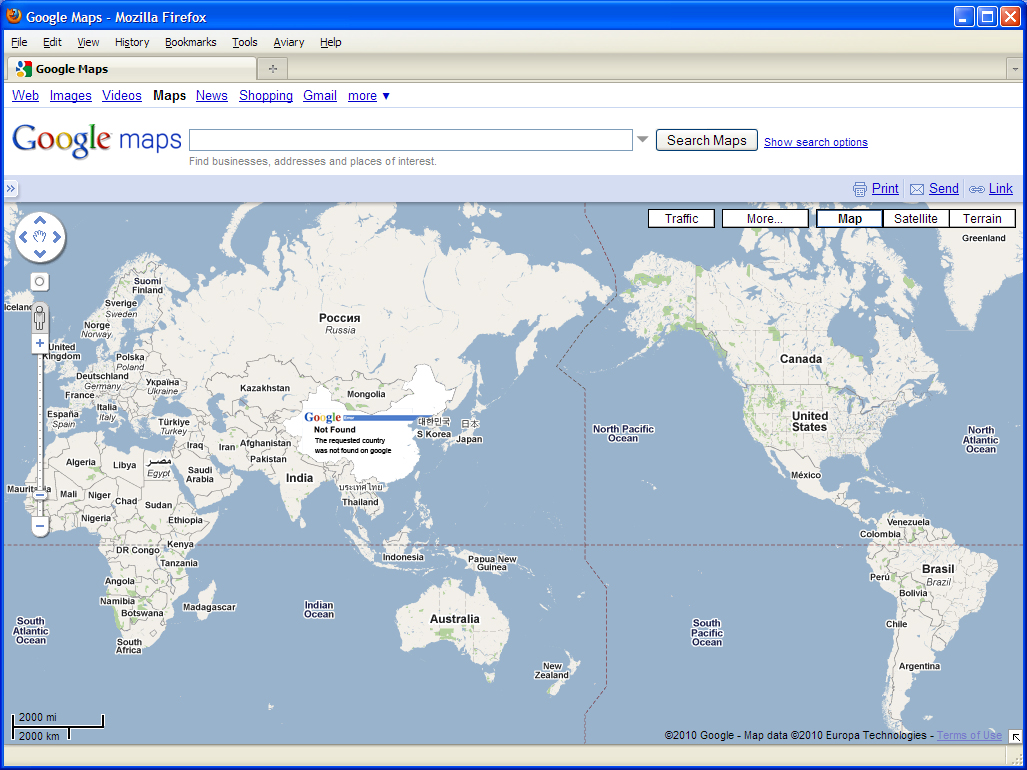Screen dimensions: 1027x770
Task: Go to the Gmail link
Action: 320,96
